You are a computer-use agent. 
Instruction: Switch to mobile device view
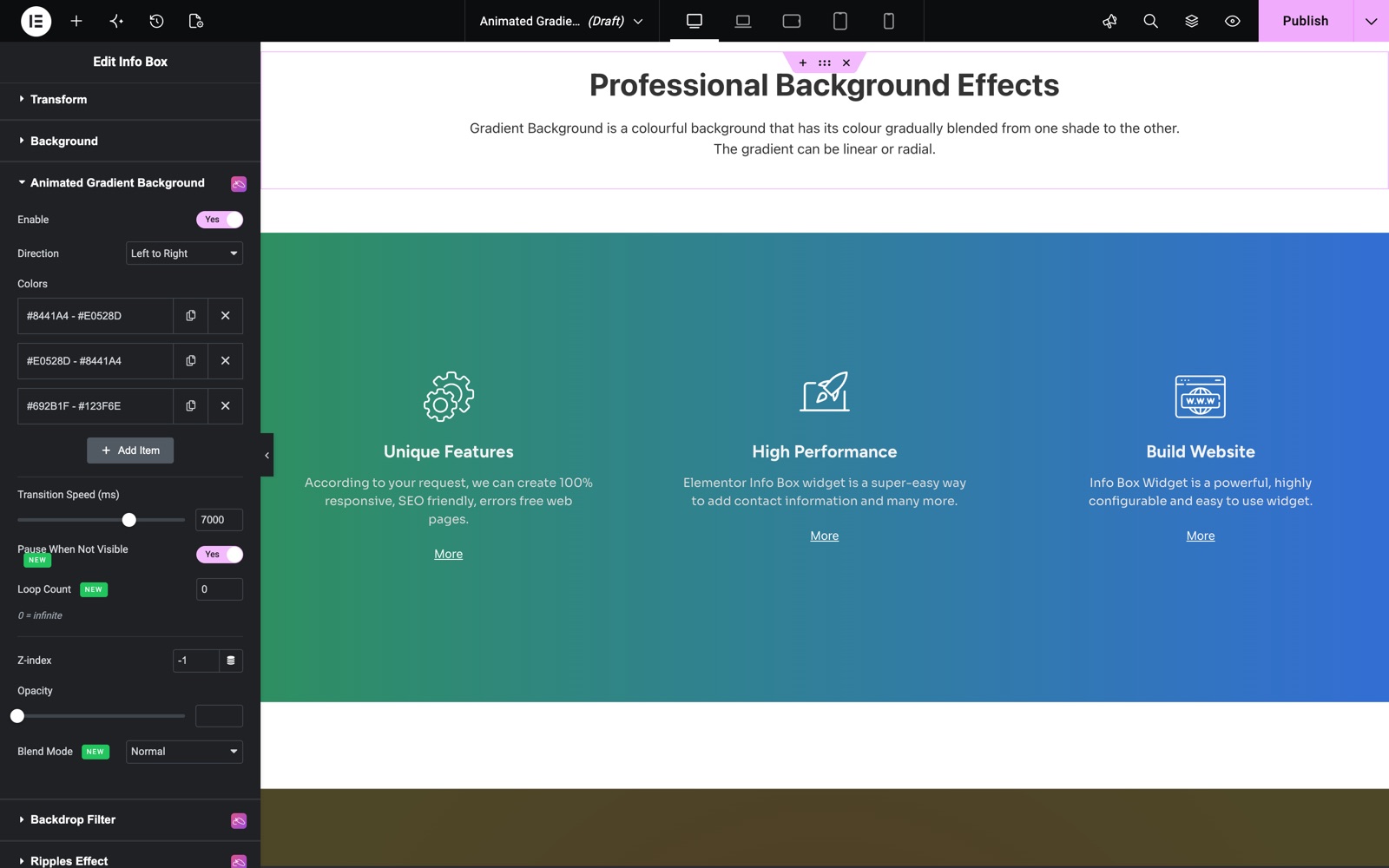coord(889,21)
